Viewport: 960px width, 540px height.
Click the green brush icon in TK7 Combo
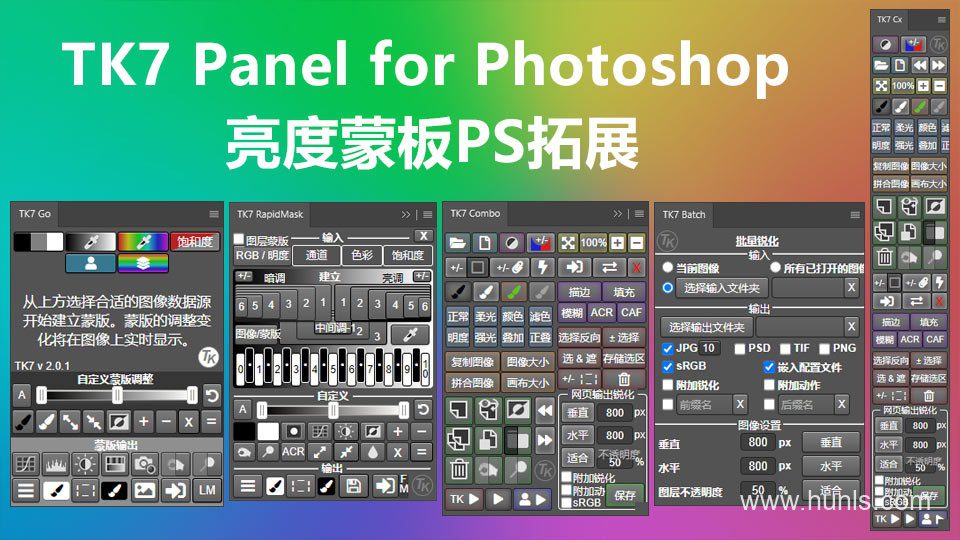(514, 292)
